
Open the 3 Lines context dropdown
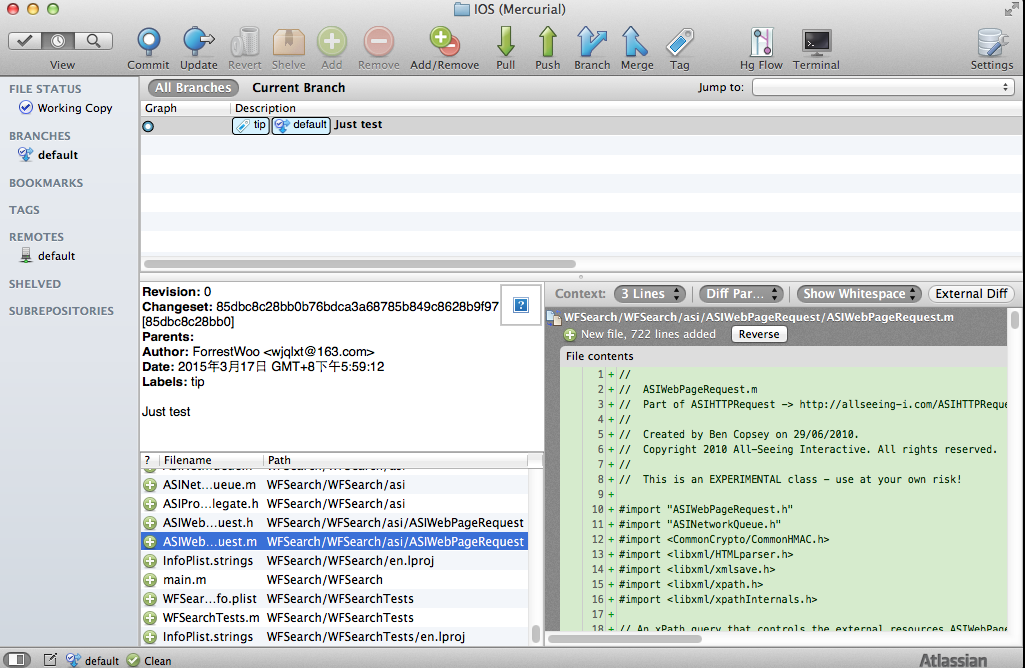pos(650,294)
